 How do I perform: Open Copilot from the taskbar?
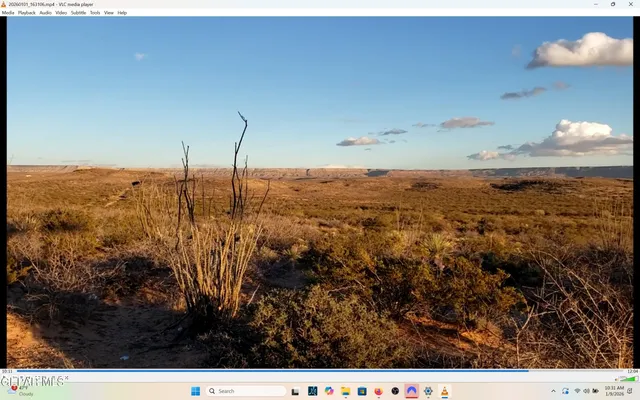[x=329, y=391]
